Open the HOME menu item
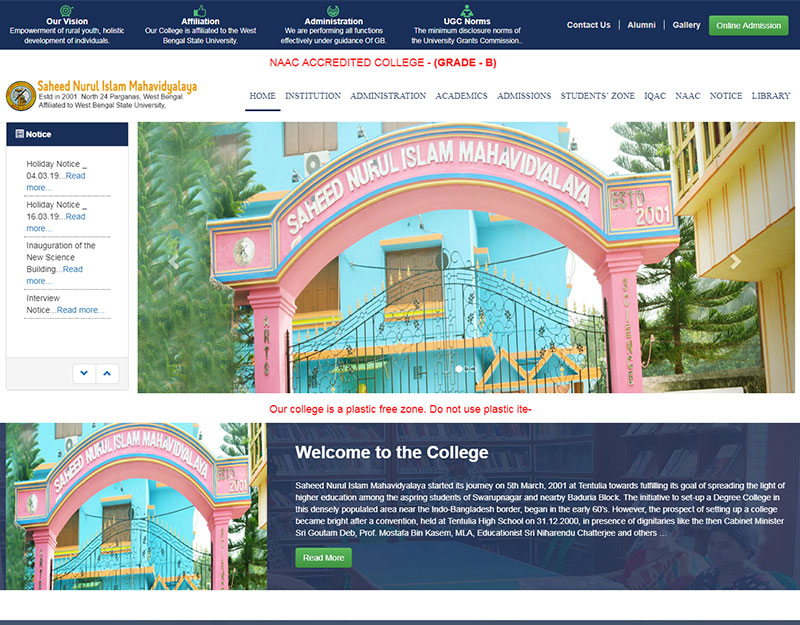This screenshot has width=800, height=625. click(262, 95)
